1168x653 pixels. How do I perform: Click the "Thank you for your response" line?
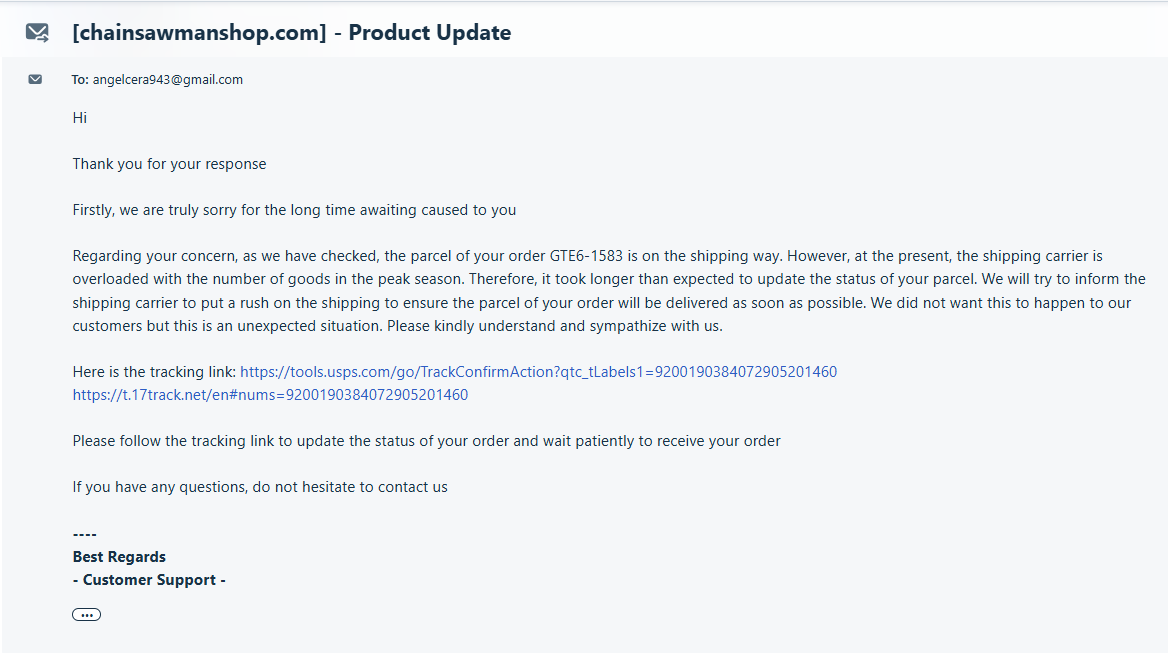tap(169, 164)
